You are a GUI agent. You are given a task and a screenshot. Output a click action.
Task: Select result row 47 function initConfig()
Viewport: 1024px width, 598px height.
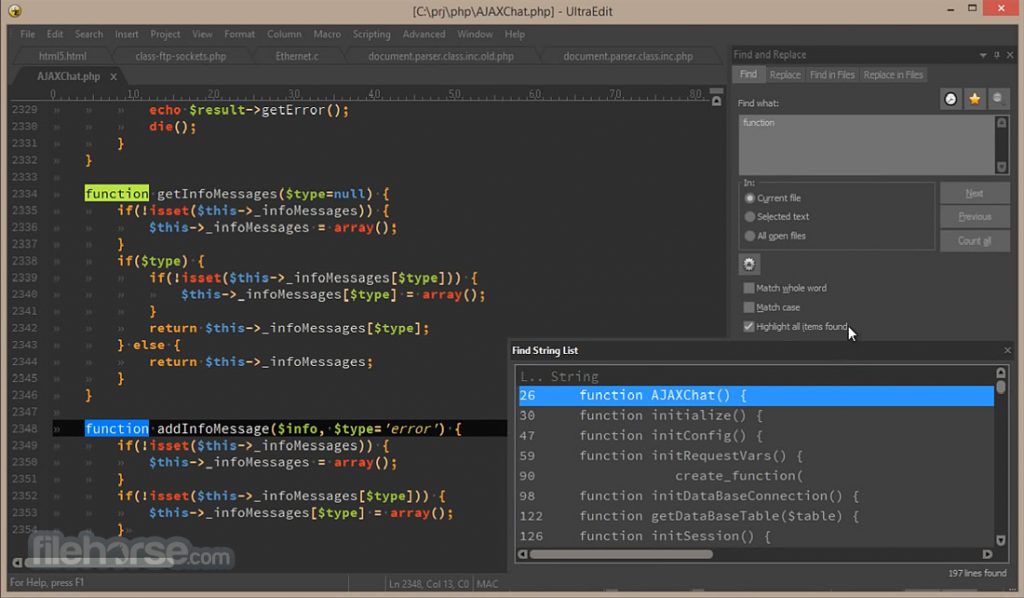(756, 435)
